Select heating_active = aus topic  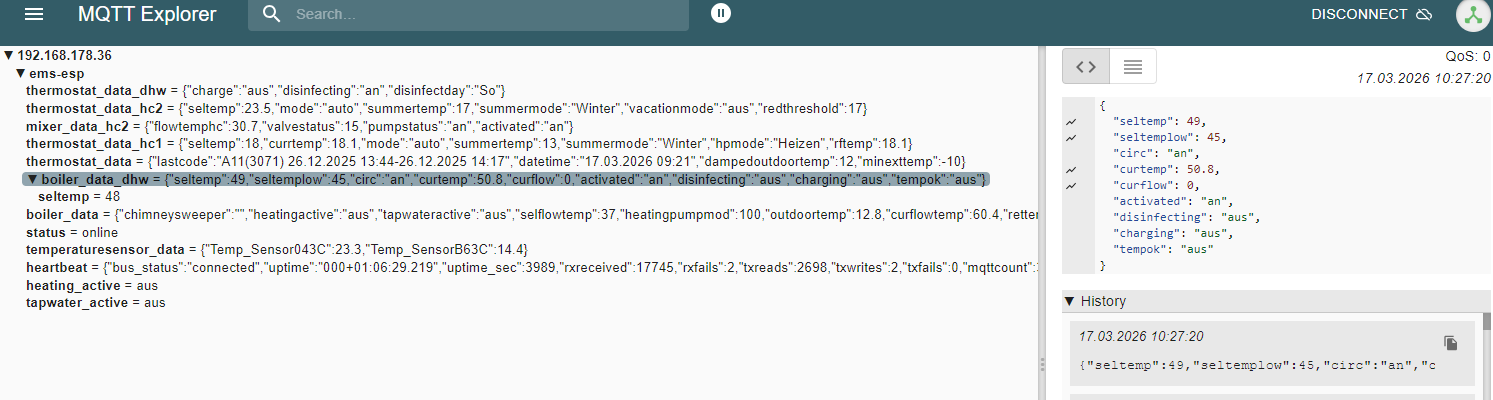pyautogui.click(x=92, y=285)
